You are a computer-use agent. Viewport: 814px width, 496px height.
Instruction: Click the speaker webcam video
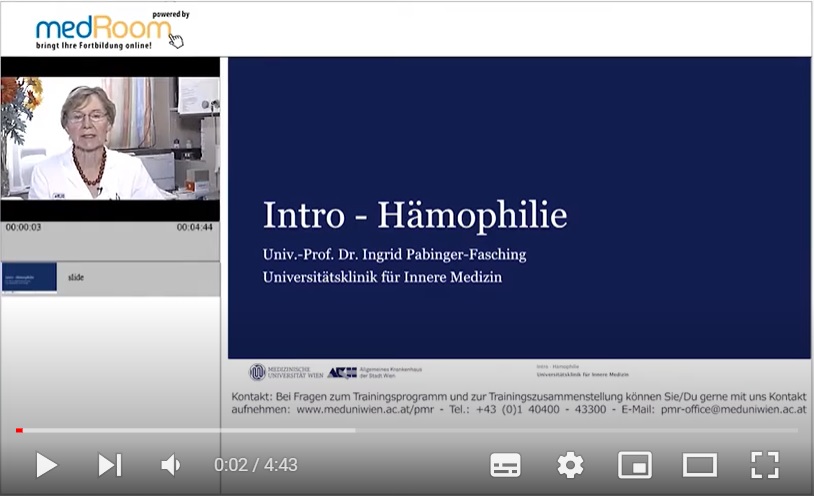point(110,138)
